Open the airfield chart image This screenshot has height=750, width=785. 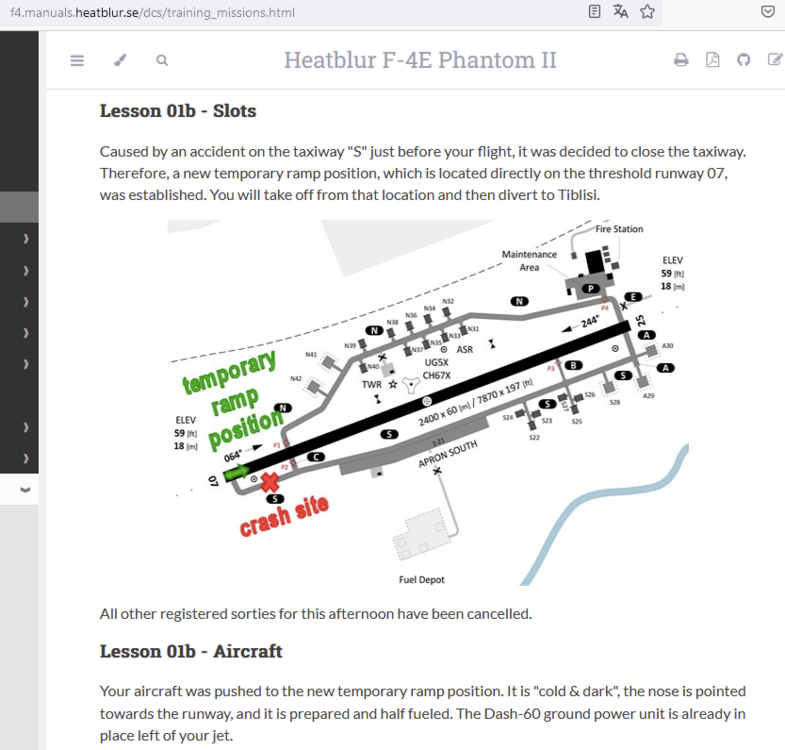[428, 403]
